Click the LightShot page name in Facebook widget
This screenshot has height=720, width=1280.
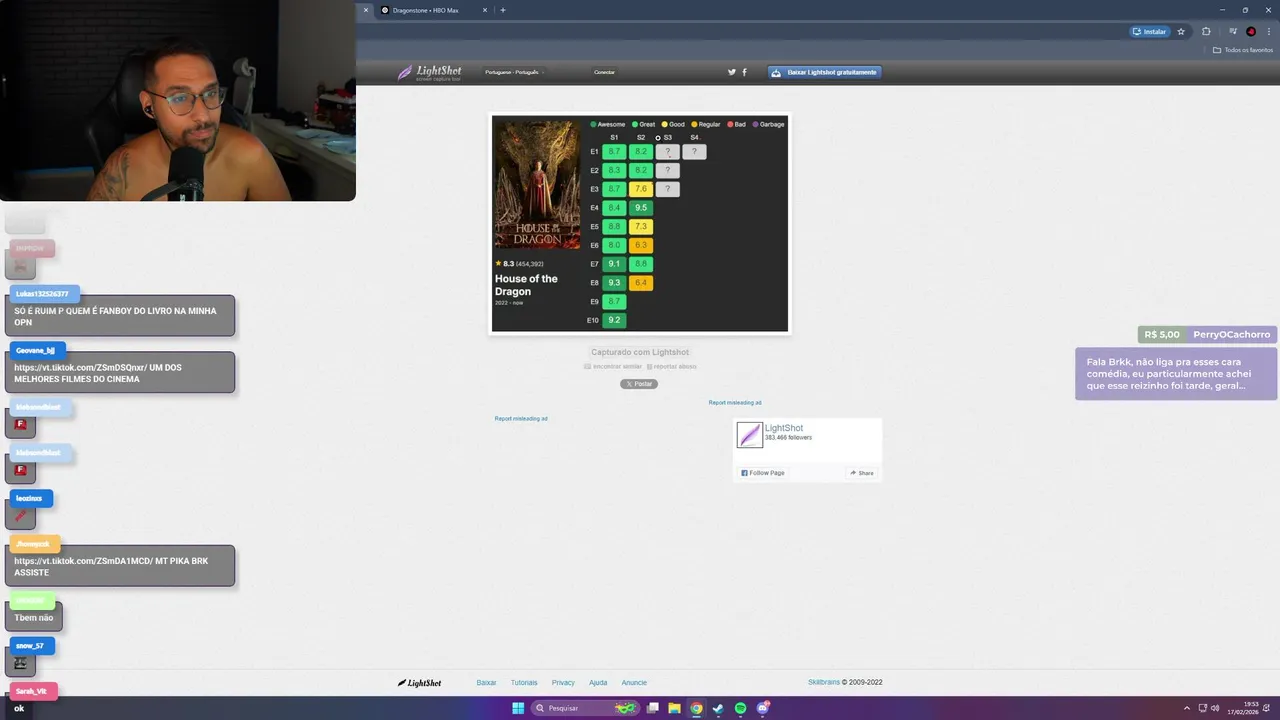coord(784,428)
